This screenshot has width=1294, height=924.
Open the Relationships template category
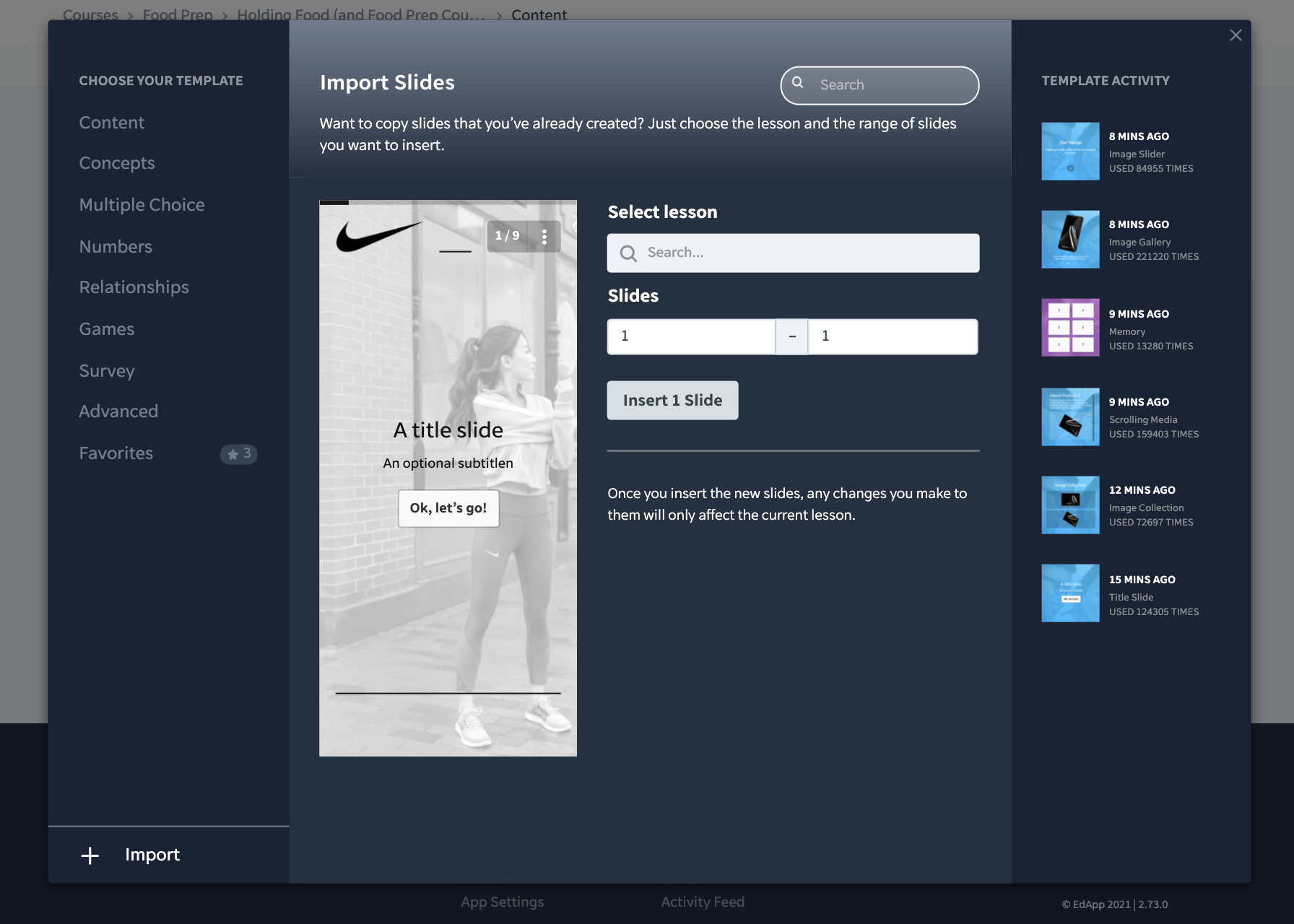(134, 287)
